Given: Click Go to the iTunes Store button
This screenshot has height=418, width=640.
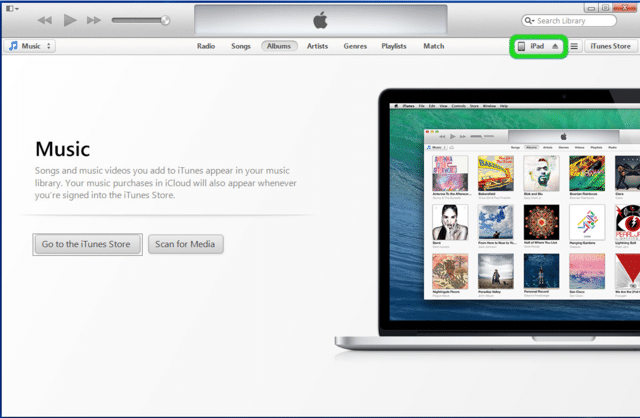Looking at the screenshot, I should point(87,244).
